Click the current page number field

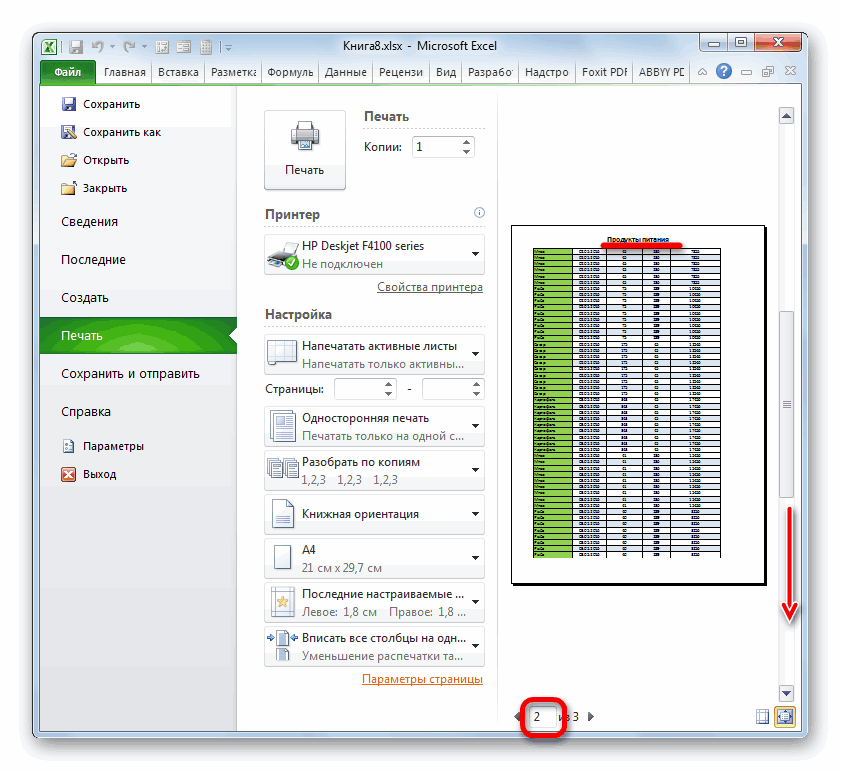click(x=541, y=716)
